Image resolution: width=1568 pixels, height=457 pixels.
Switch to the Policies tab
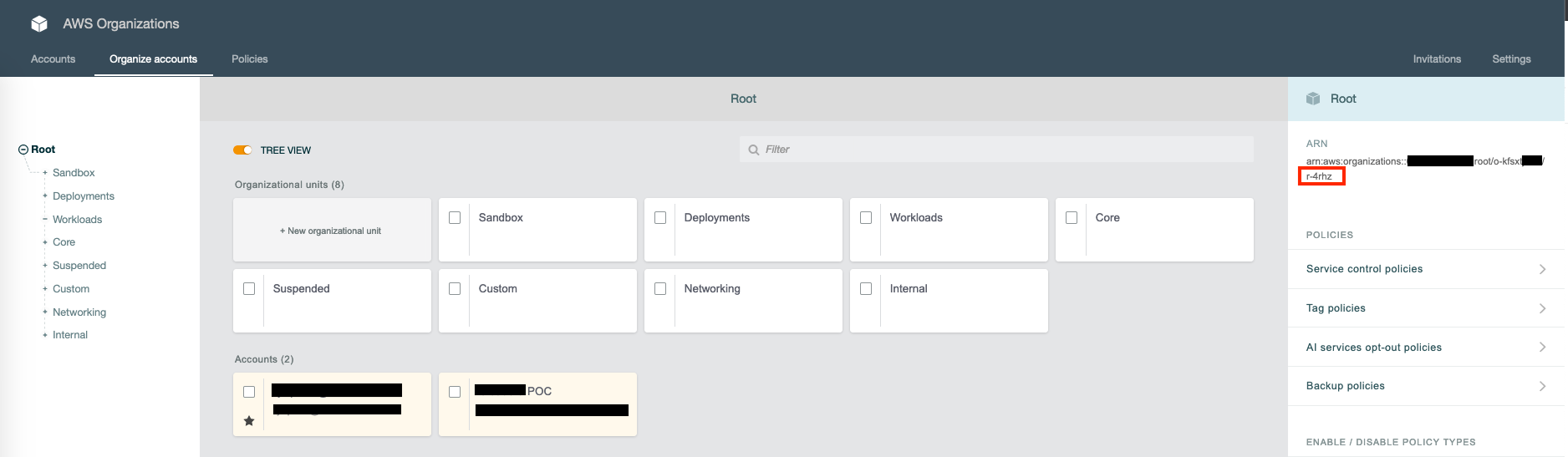point(250,59)
